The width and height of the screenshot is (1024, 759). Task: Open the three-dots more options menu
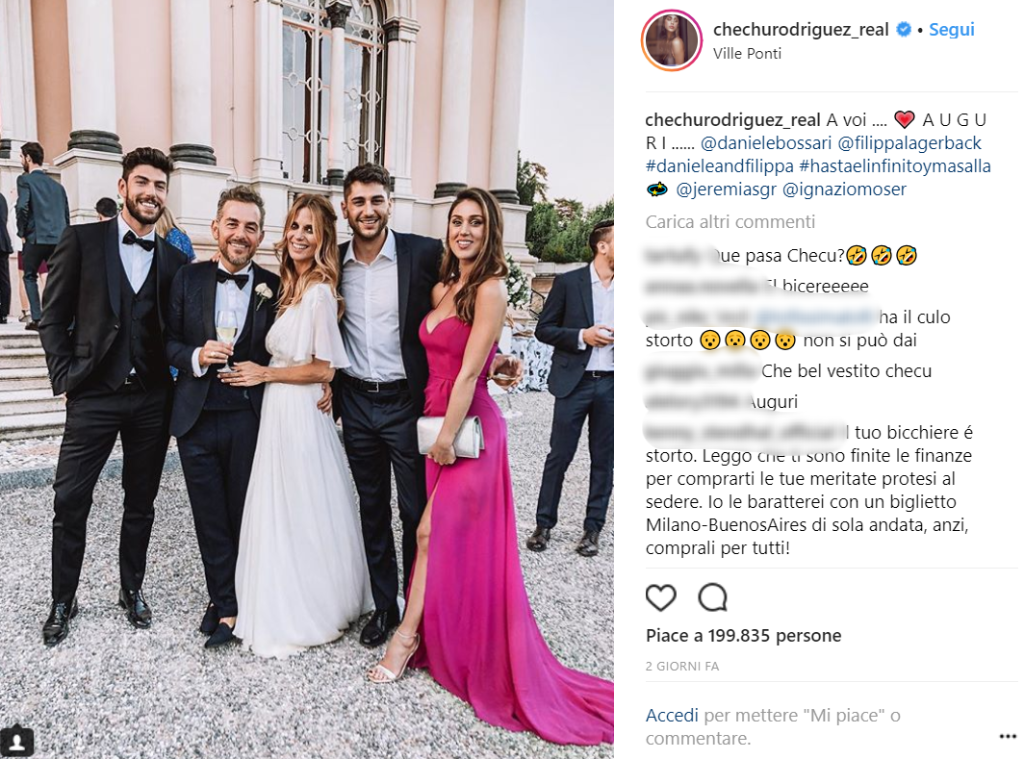(x=1008, y=737)
